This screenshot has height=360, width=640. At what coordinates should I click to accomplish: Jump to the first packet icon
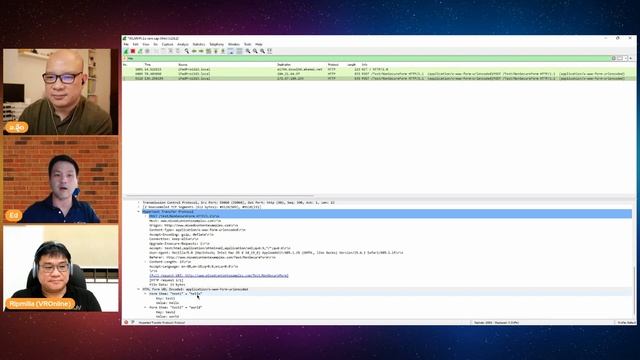[x=216, y=51]
